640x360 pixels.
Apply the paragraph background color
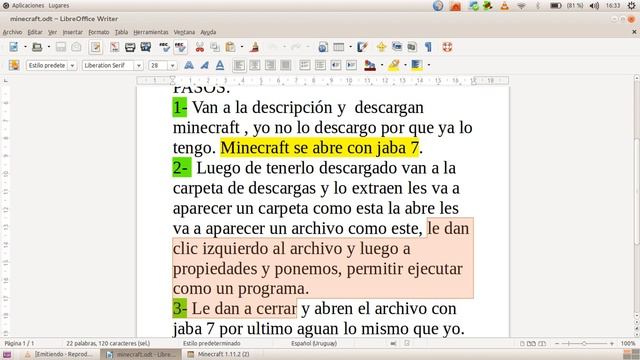(417, 65)
